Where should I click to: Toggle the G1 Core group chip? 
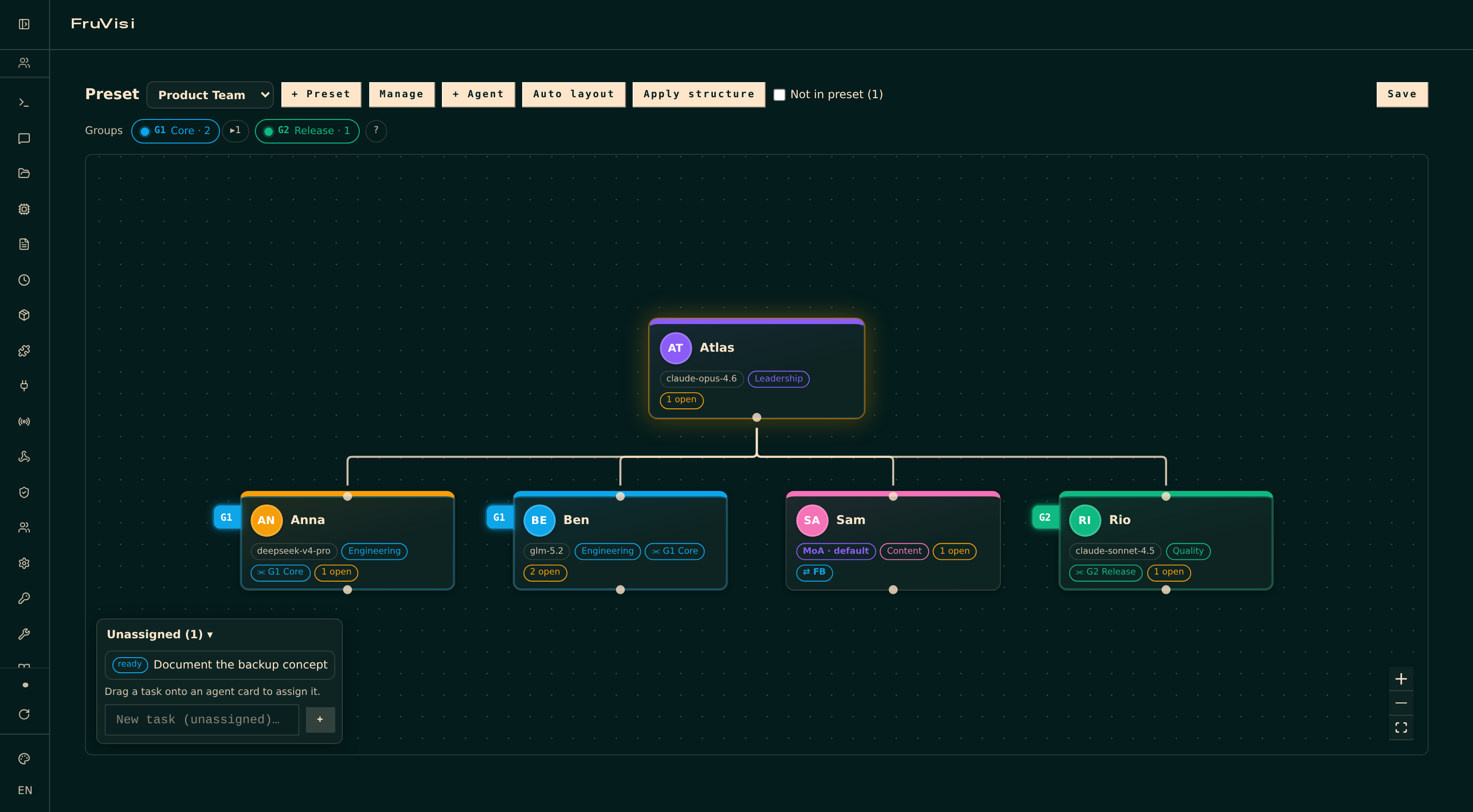coord(176,131)
